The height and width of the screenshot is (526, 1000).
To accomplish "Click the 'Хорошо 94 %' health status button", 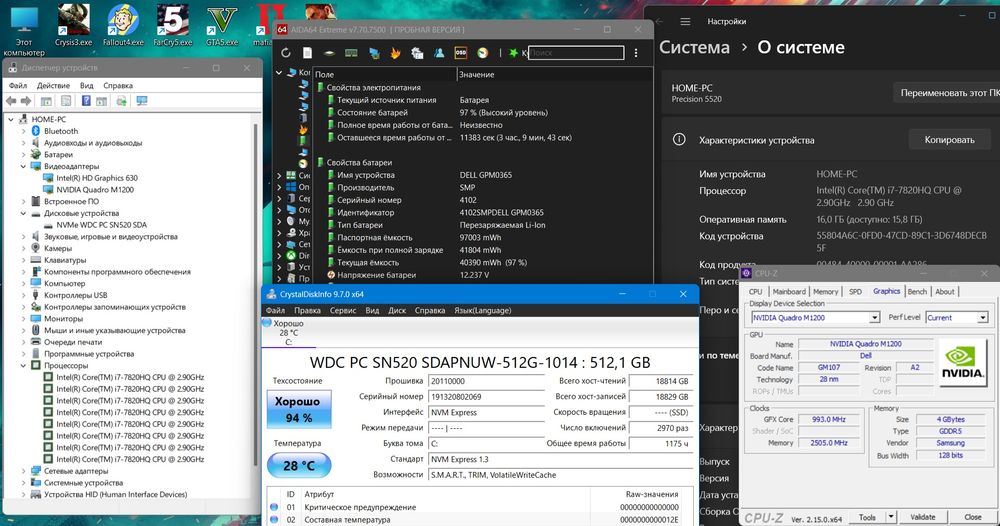I will pos(298,409).
